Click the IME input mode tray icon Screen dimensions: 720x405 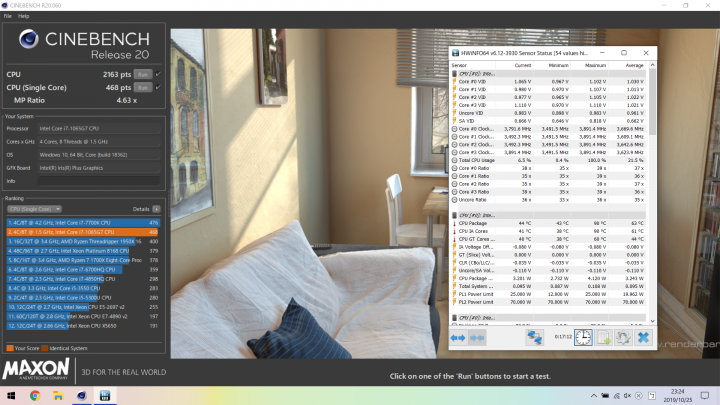click(x=652, y=396)
